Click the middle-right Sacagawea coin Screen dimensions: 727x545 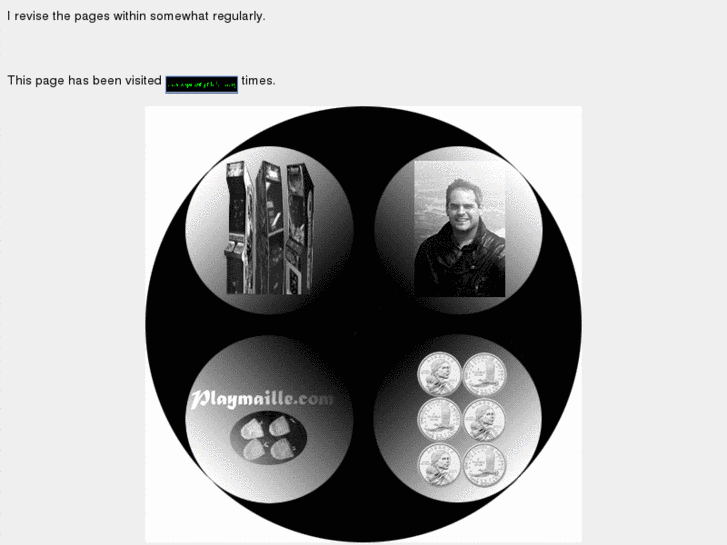click(485, 419)
